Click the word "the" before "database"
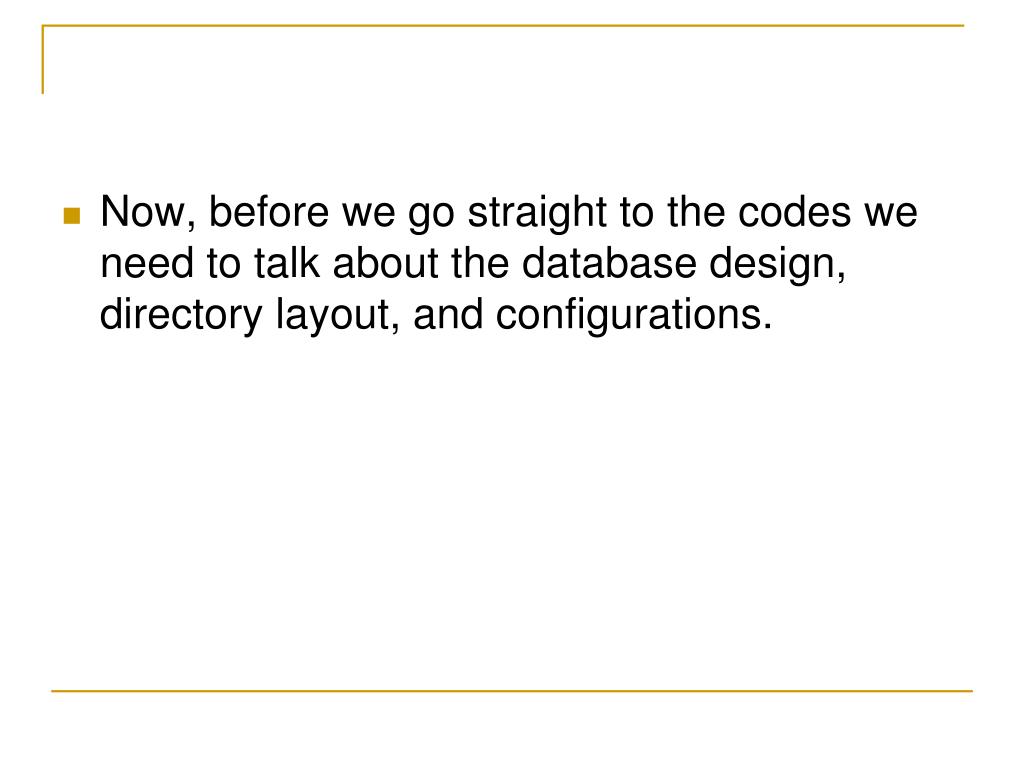 (x=480, y=263)
